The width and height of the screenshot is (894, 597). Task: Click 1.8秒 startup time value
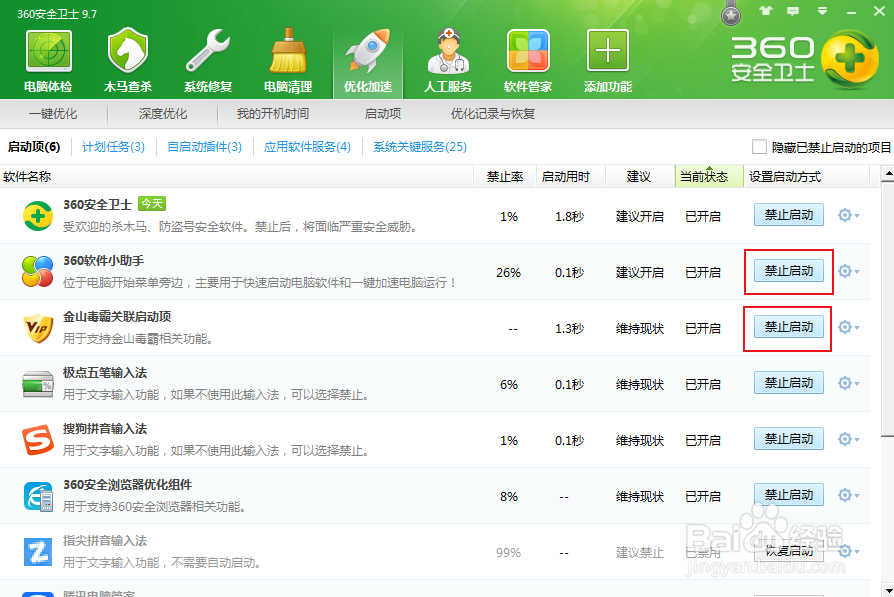pyautogui.click(x=569, y=216)
